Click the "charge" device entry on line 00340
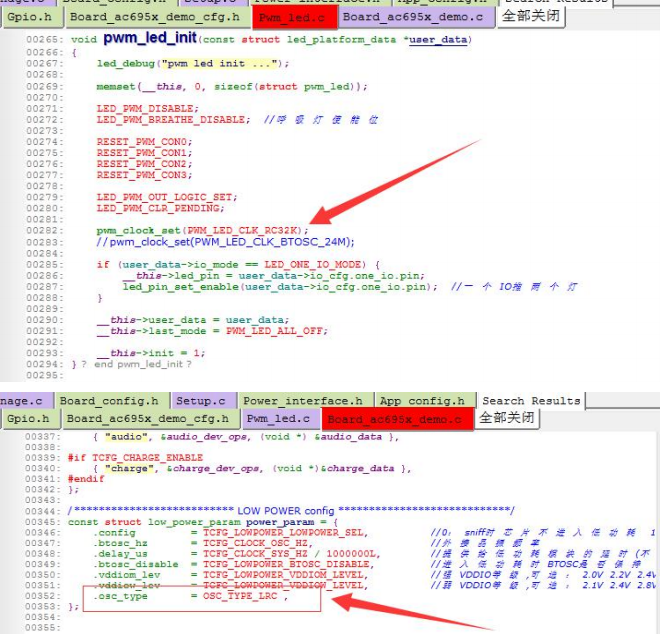 click(252, 468)
